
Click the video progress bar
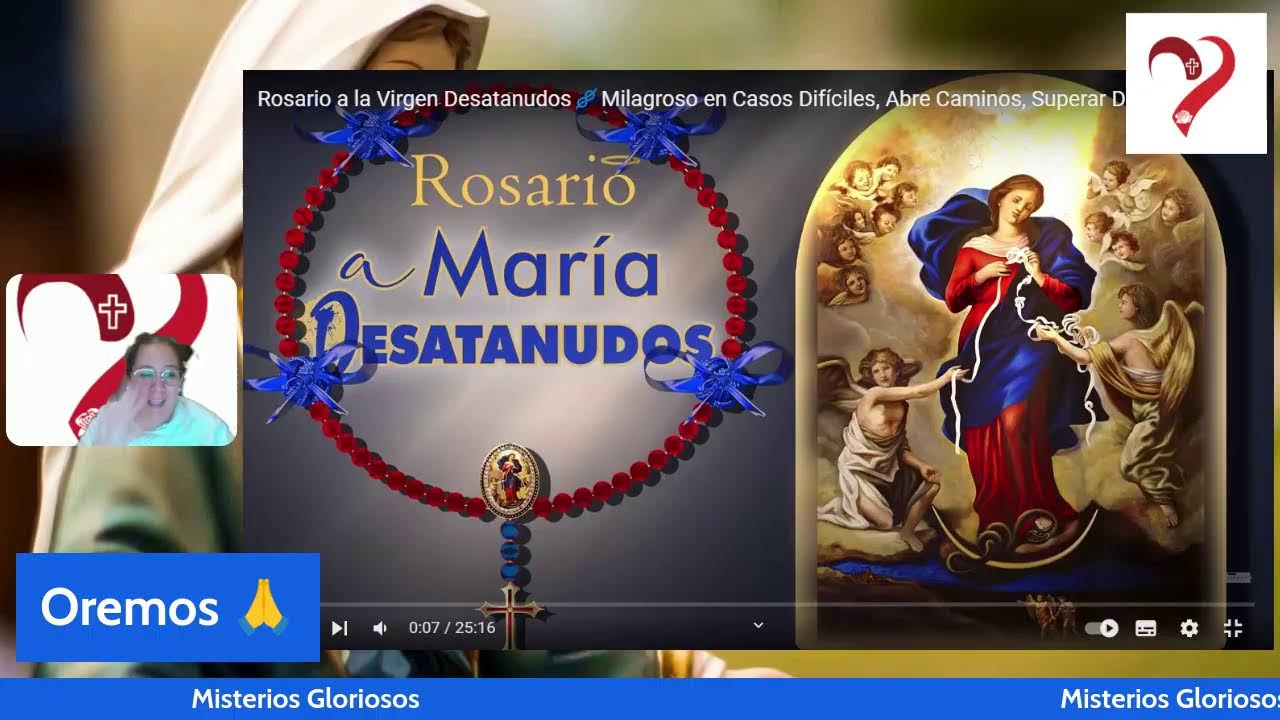tap(787, 604)
